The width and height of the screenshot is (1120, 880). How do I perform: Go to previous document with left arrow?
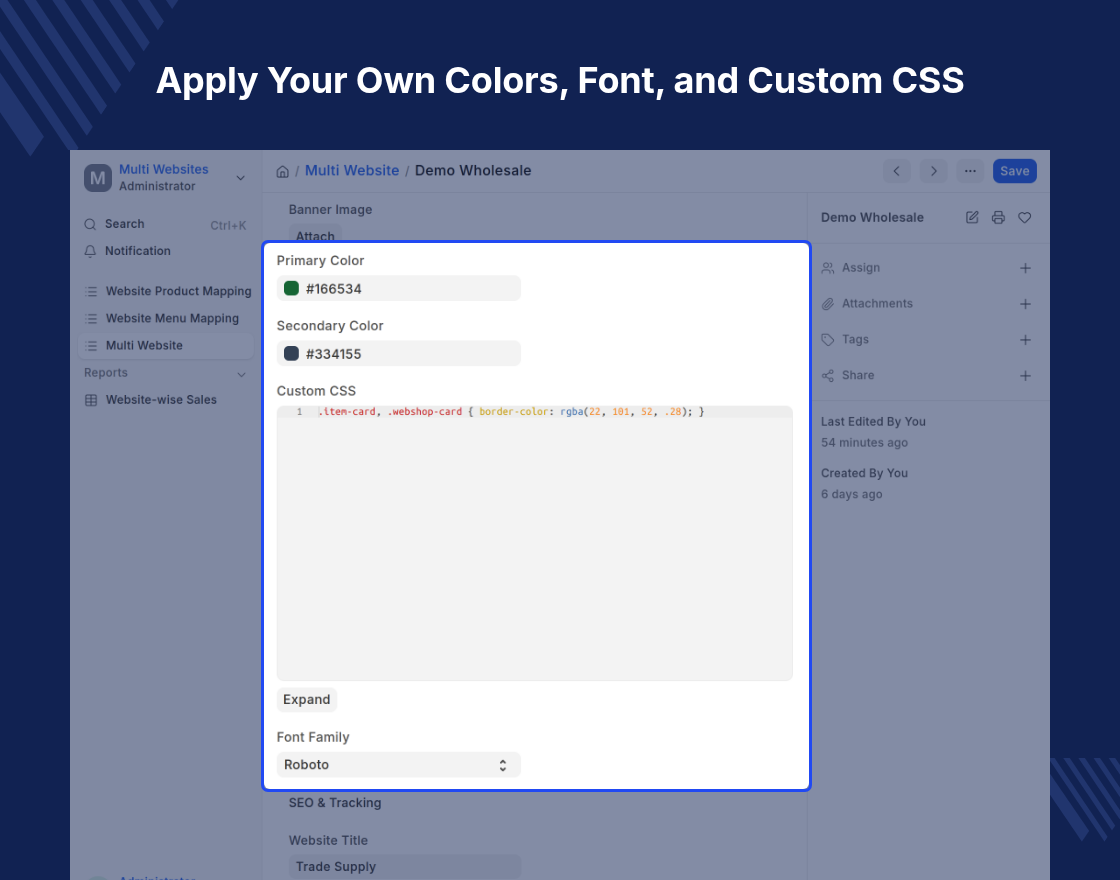point(896,171)
